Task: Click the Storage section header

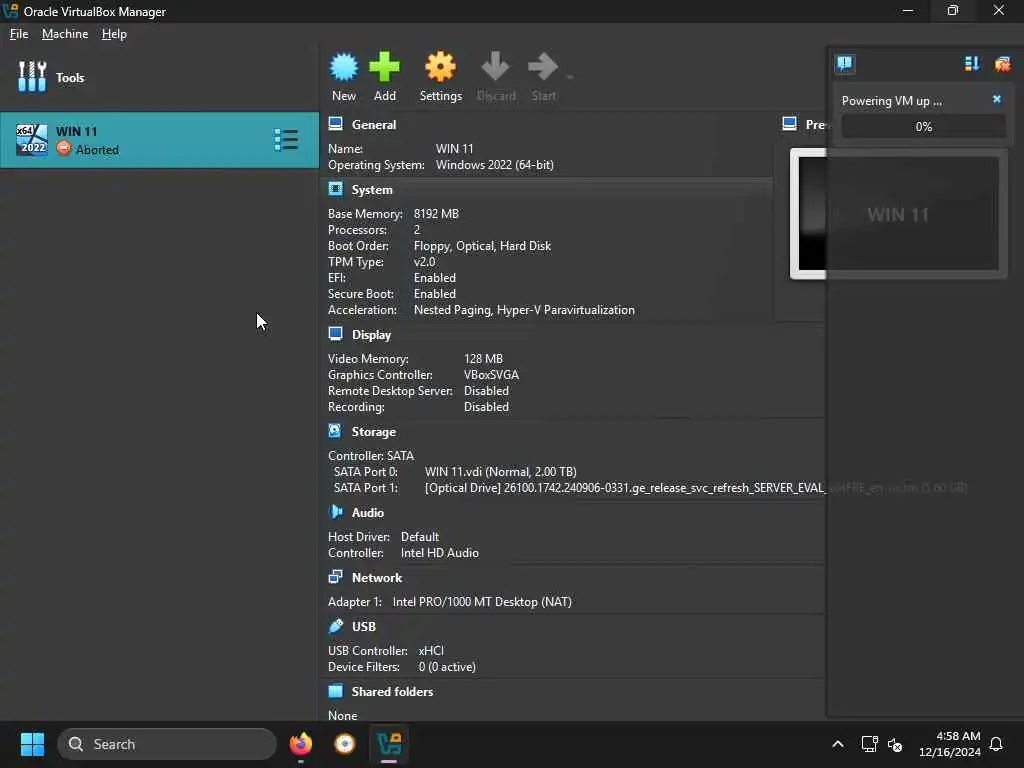Action: [374, 432]
